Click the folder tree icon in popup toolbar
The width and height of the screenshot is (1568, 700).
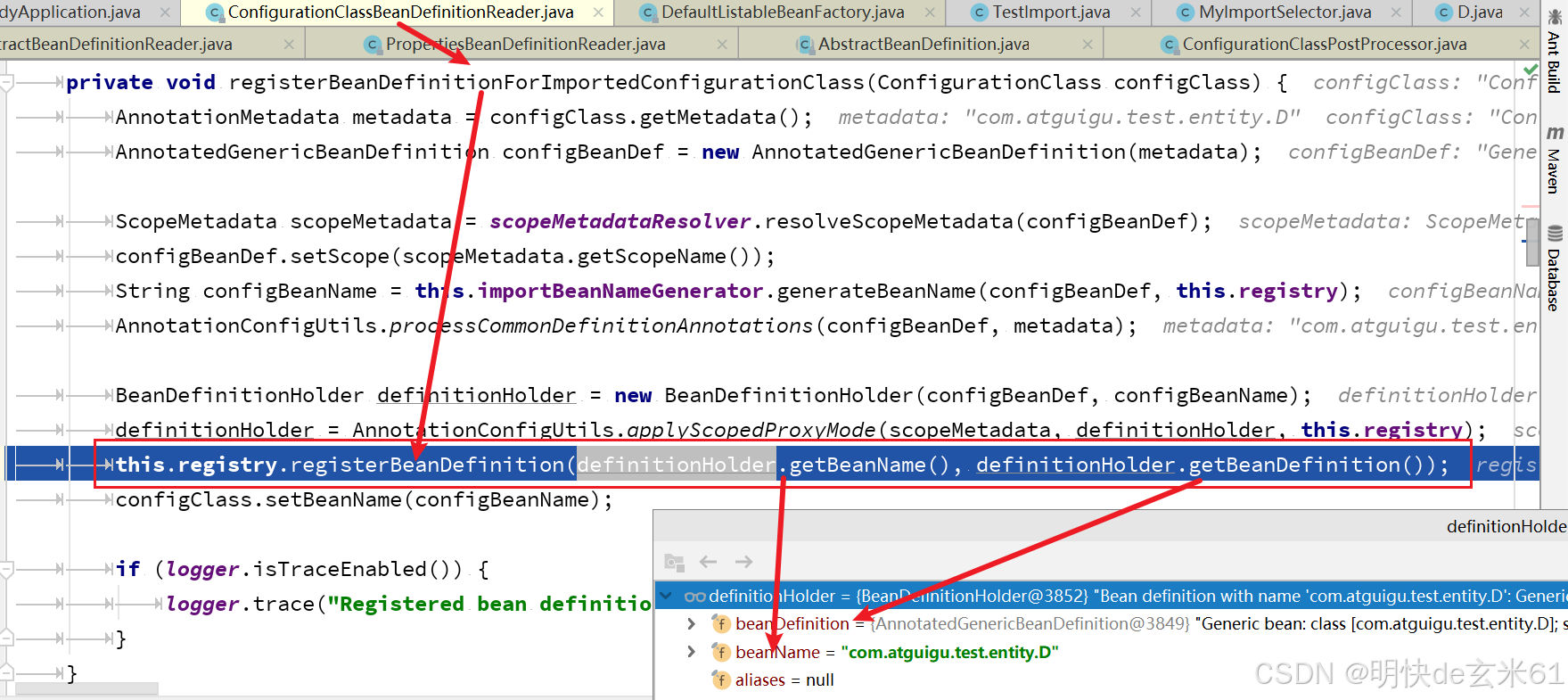click(675, 563)
